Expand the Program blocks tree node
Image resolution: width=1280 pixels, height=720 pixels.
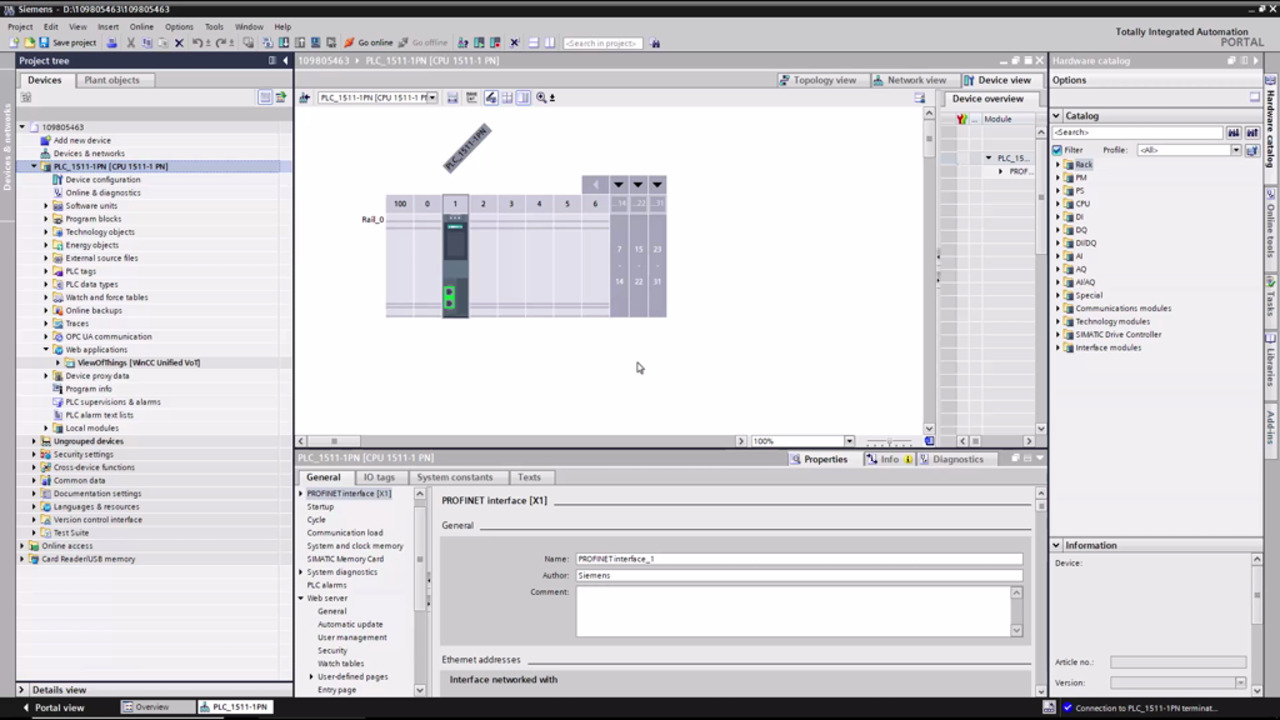pos(46,219)
